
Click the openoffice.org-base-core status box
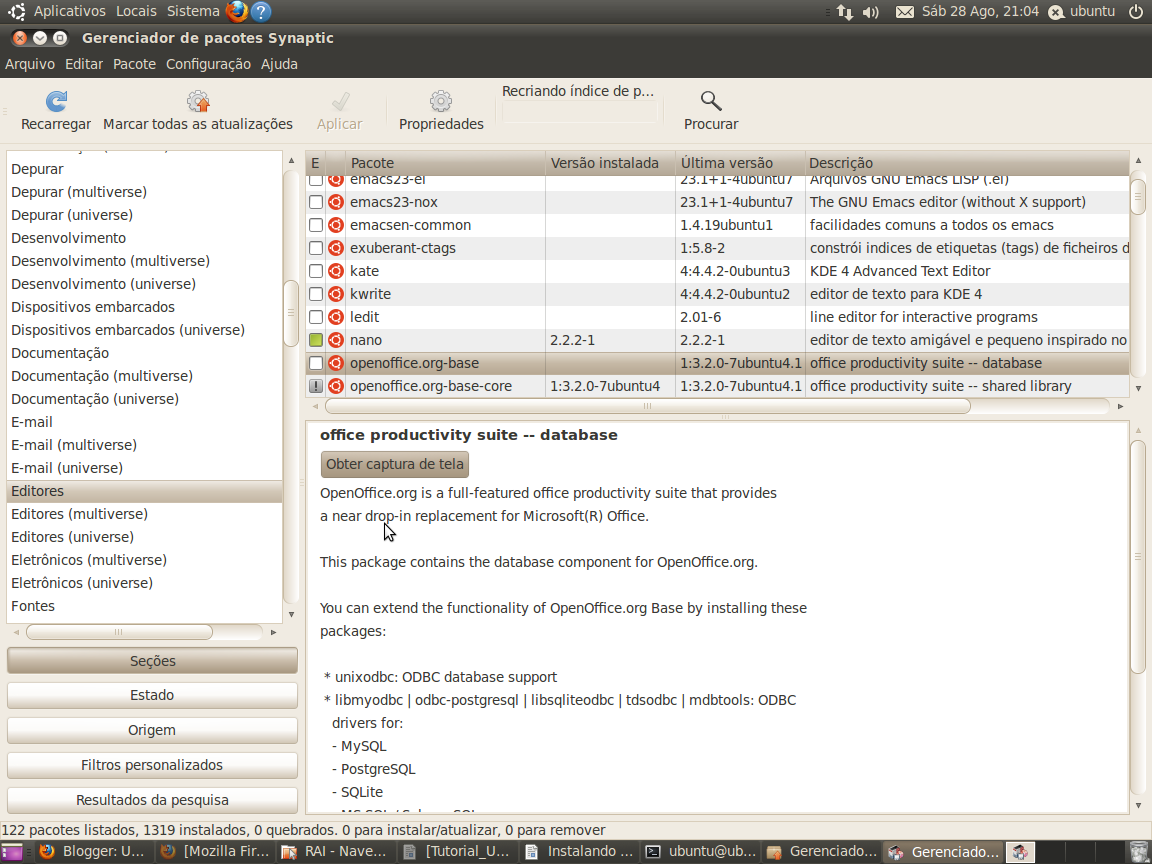point(316,386)
